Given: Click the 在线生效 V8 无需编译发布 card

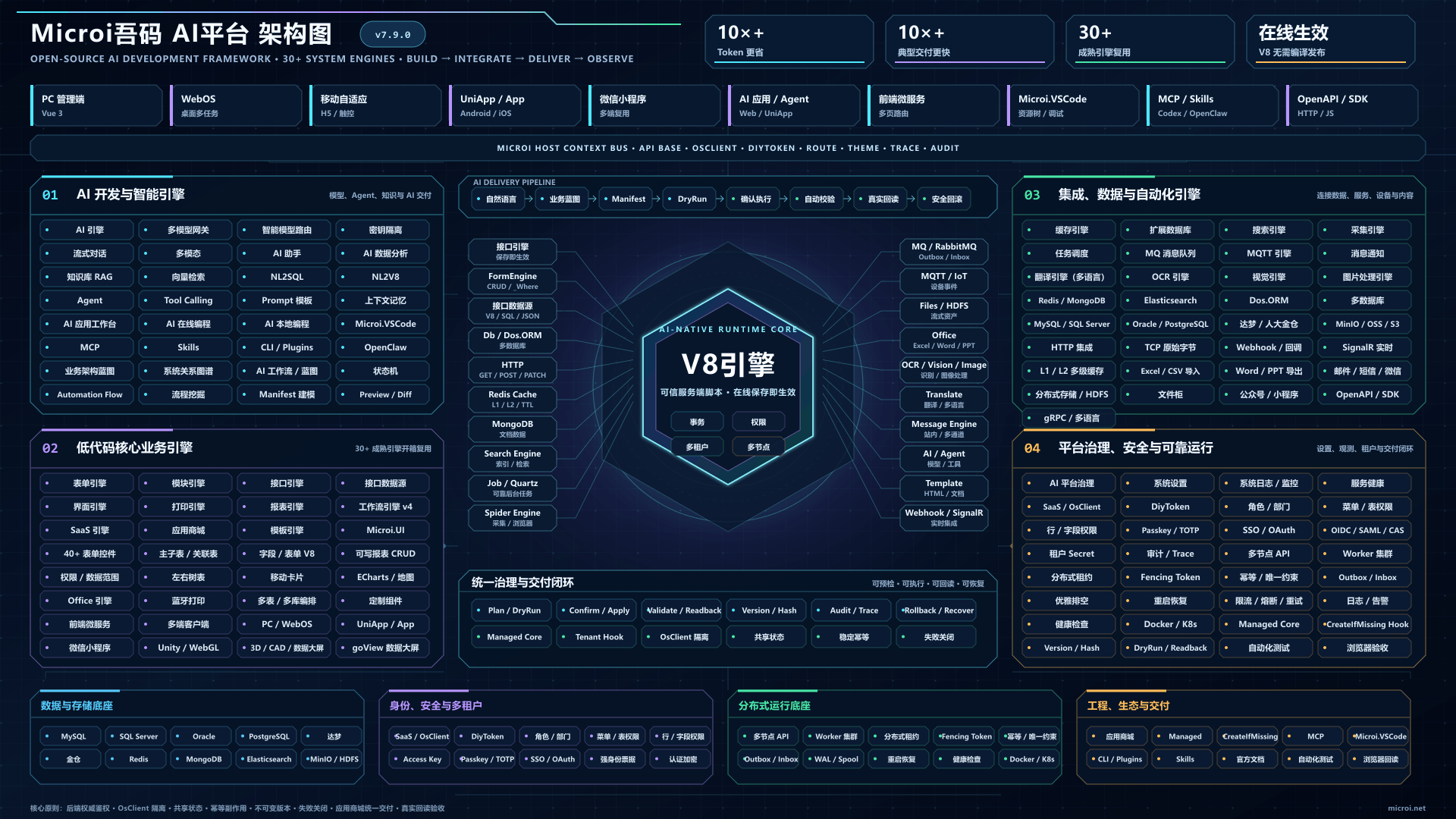Looking at the screenshot, I should [x=1331, y=42].
